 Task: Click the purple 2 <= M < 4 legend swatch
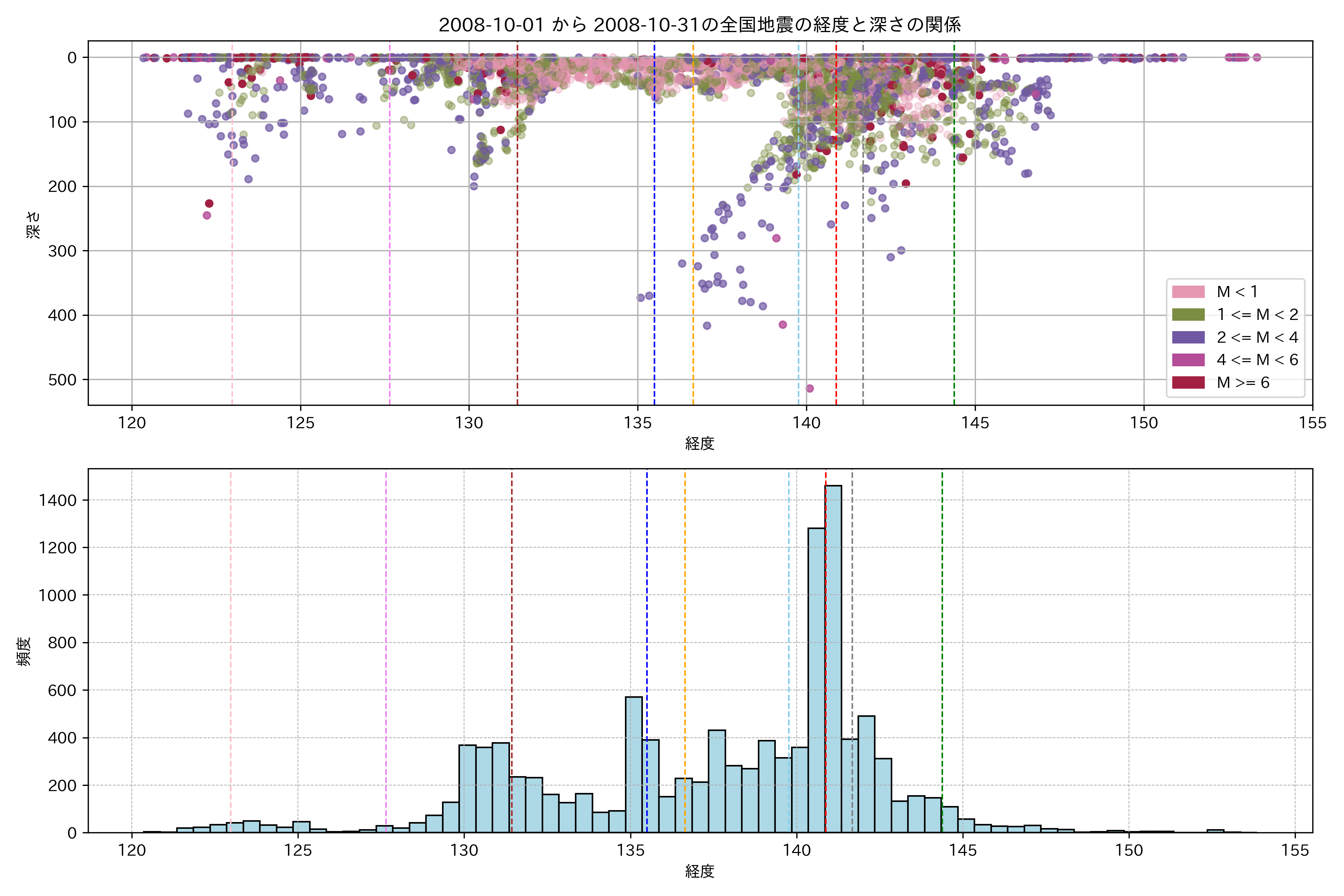coord(1188,337)
